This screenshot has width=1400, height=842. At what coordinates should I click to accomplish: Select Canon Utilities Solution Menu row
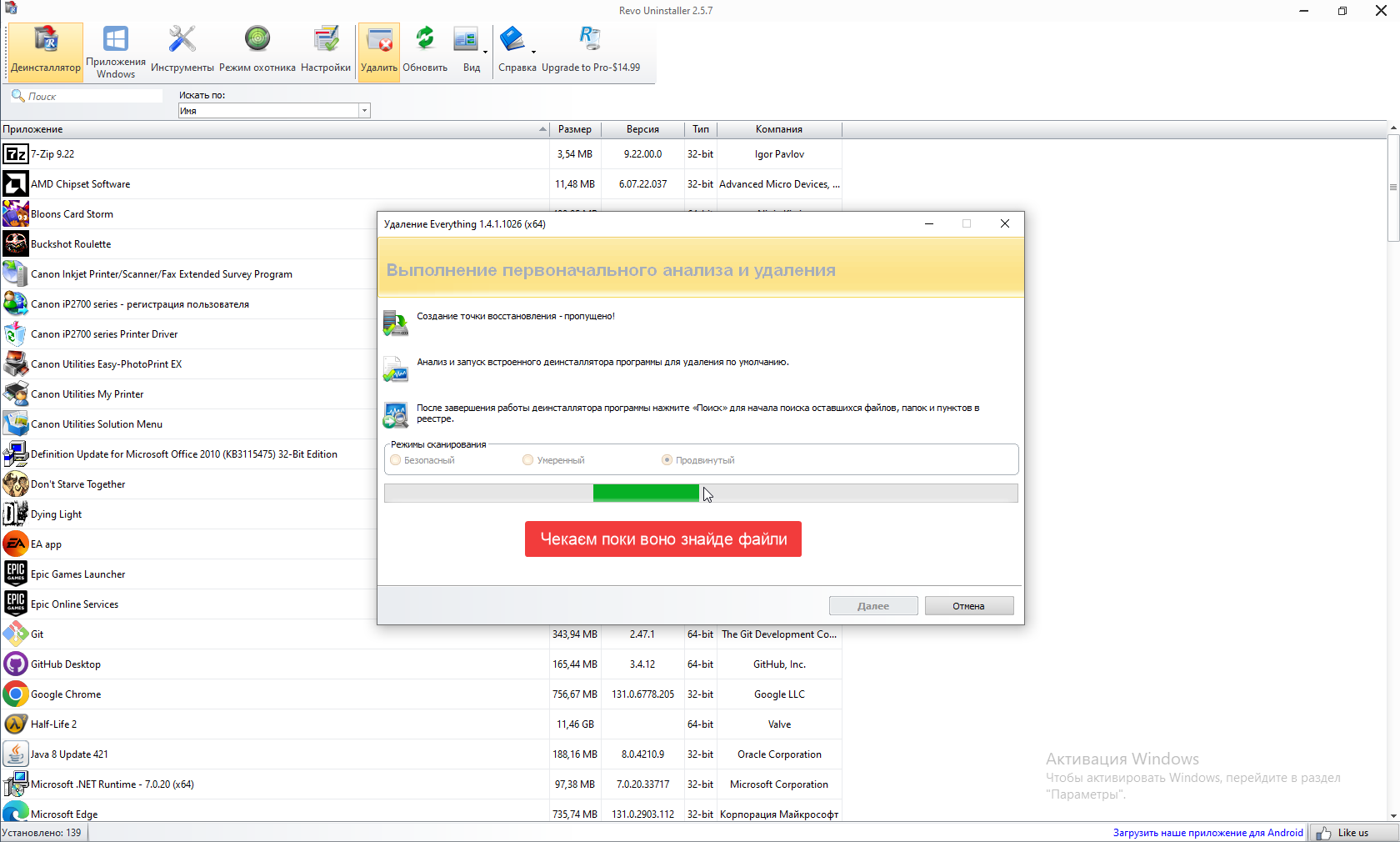188,424
